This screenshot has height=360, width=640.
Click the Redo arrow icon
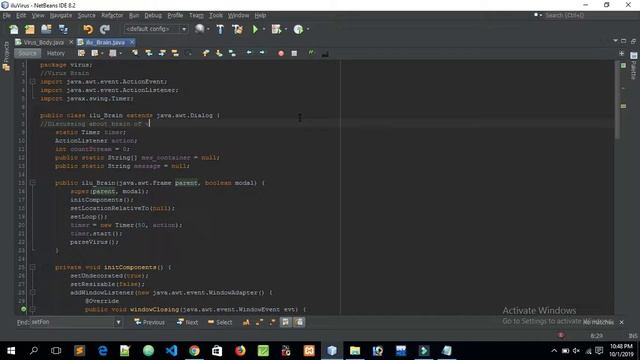[105, 29]
